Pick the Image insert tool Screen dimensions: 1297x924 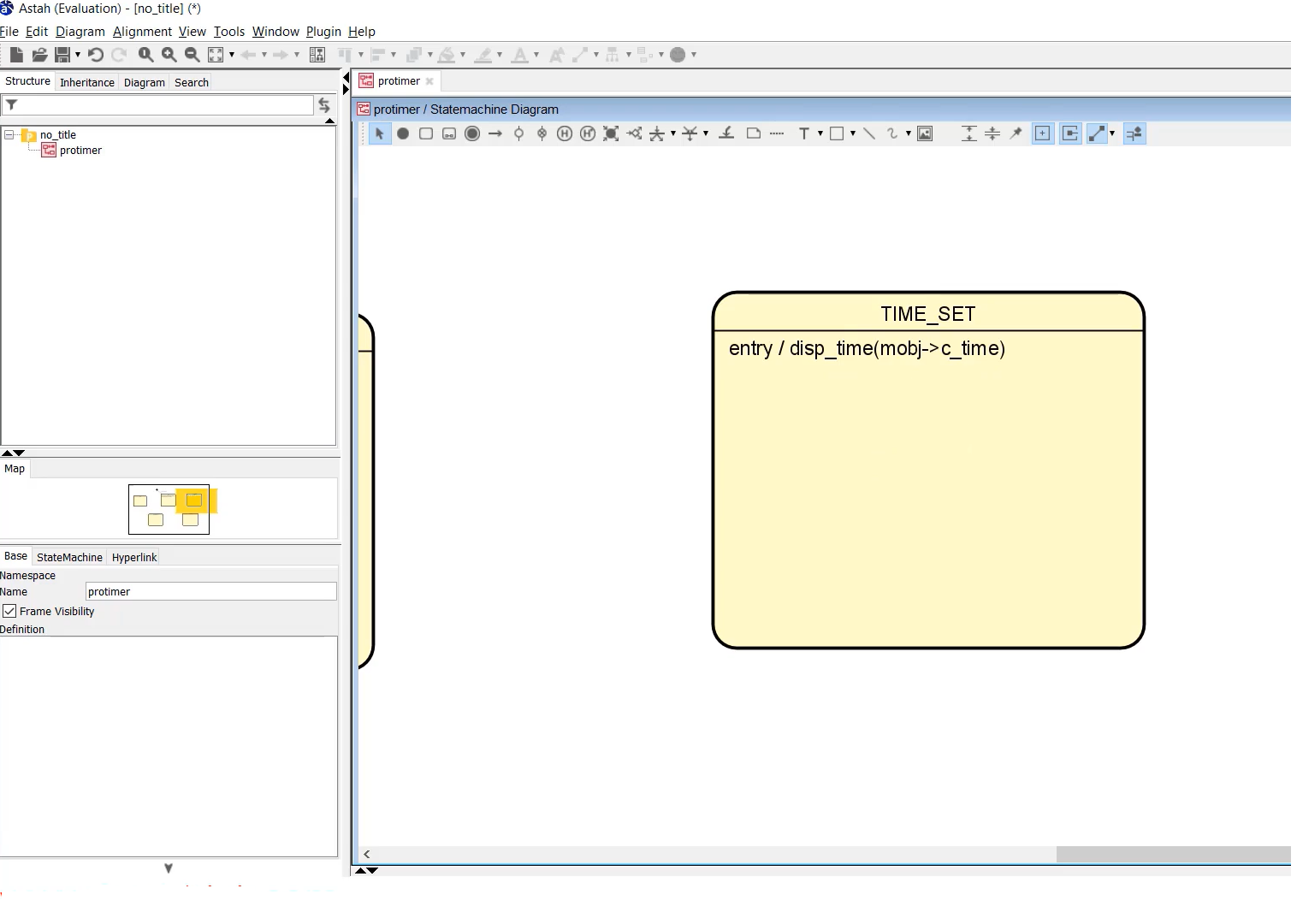[925, 133]
